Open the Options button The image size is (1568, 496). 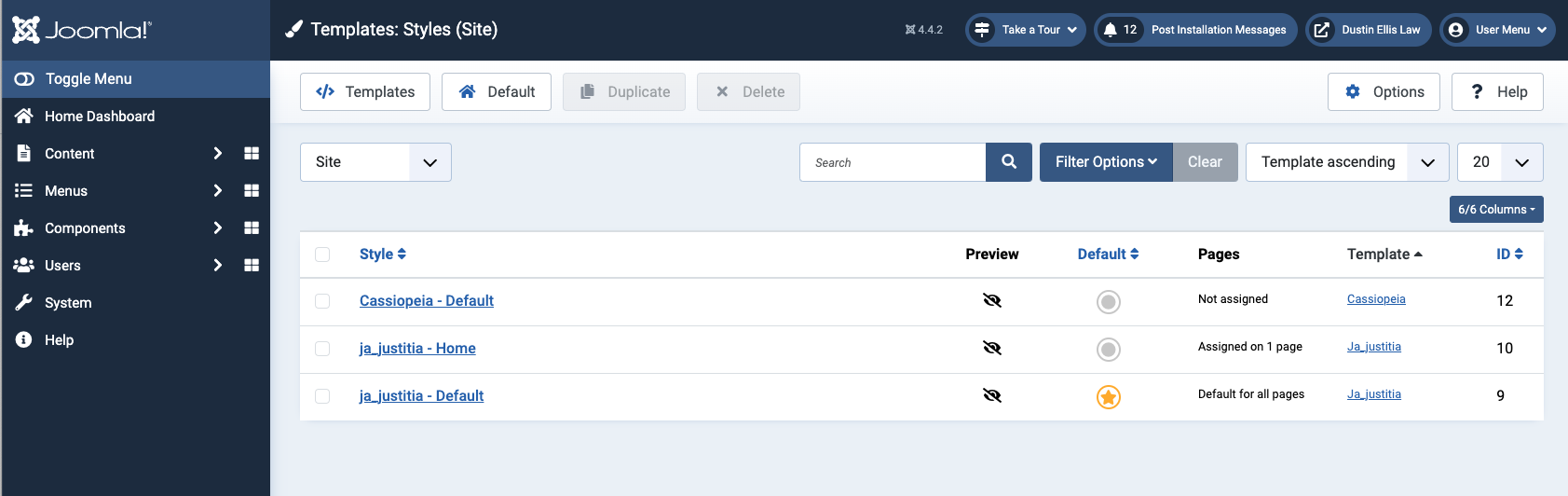[x=1384, y=91]
